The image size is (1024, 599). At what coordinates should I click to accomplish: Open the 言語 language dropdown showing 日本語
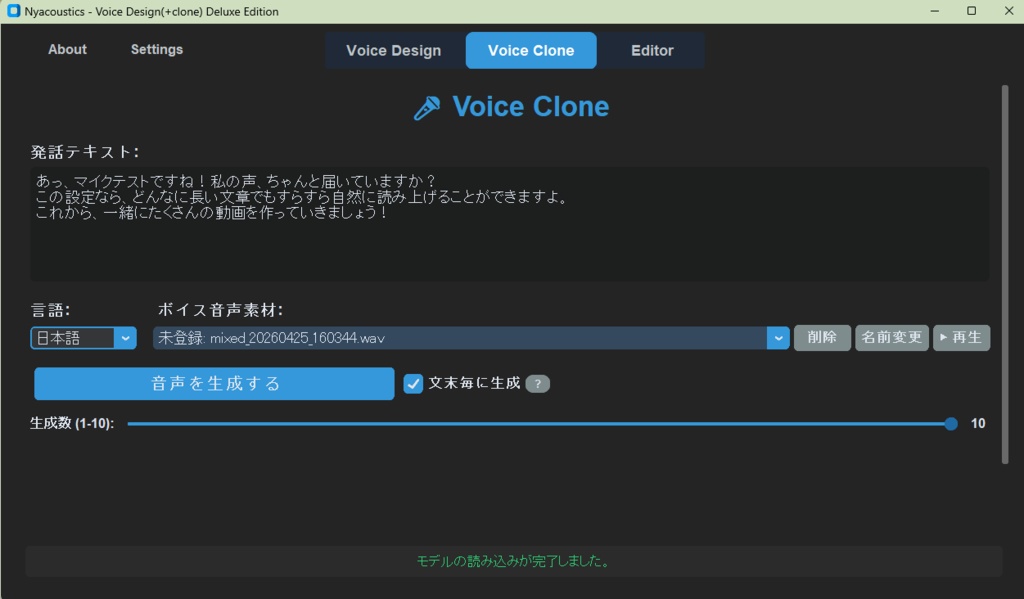75,337
